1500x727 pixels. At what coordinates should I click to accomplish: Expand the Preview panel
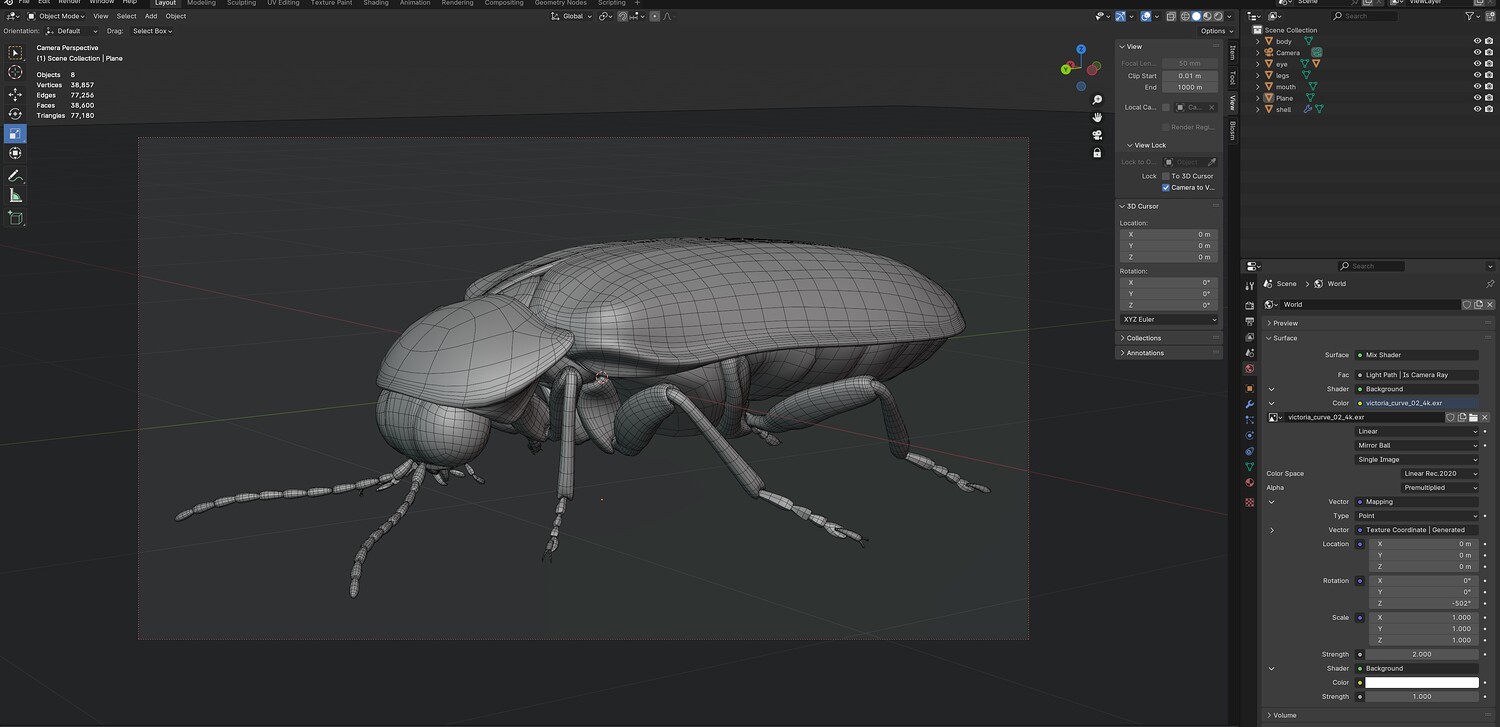click(x=1286, y=323)
